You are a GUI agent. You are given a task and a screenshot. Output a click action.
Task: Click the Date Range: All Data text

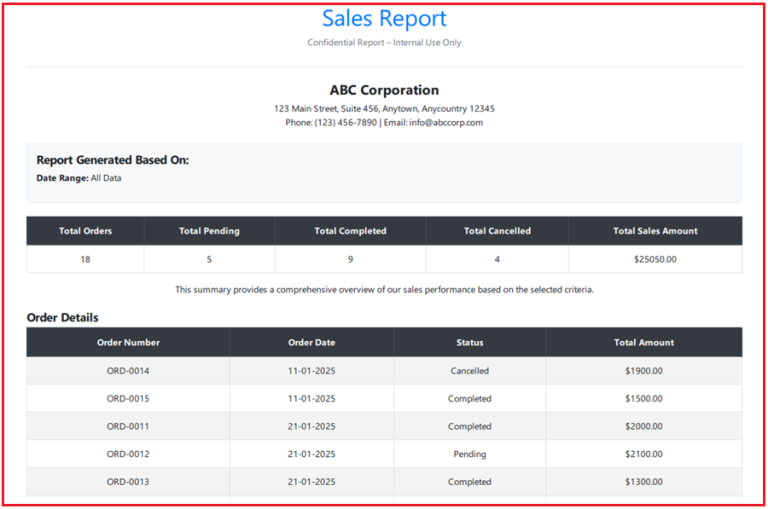click(79, 178)
